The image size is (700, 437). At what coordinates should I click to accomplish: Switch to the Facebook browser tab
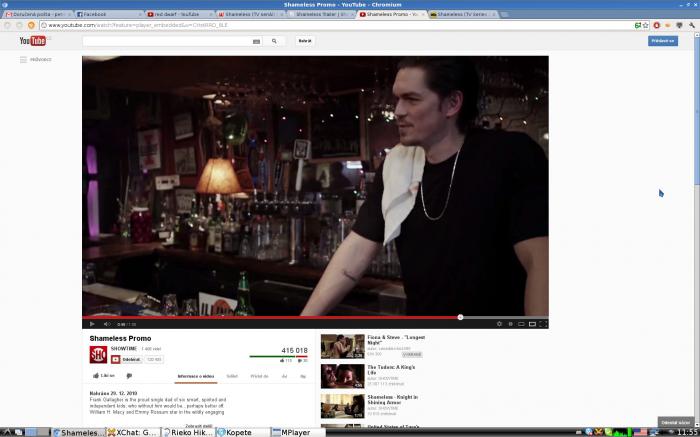[109, 14]
